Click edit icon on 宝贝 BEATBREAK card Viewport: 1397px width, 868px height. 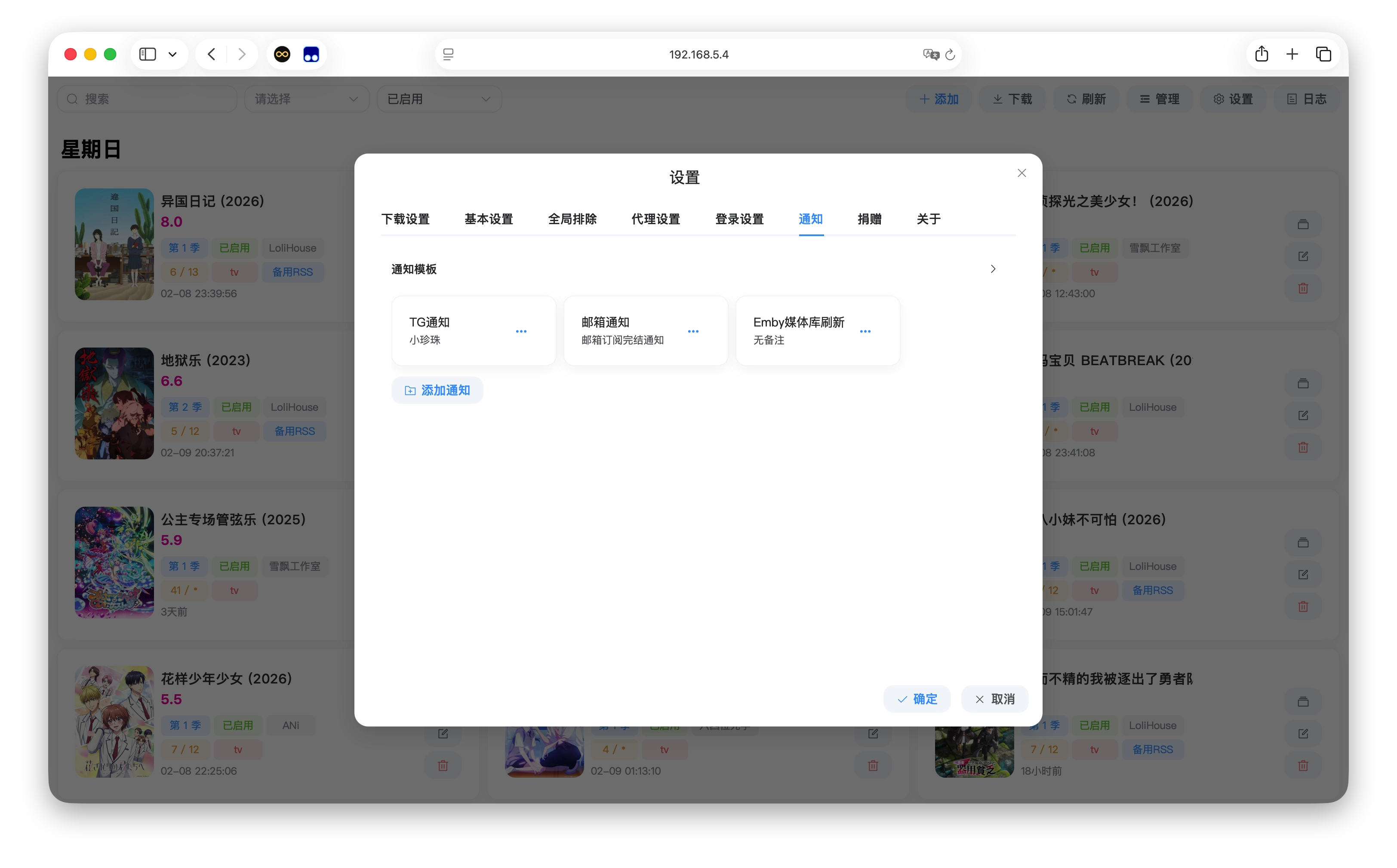click(x=1303, y=415)
